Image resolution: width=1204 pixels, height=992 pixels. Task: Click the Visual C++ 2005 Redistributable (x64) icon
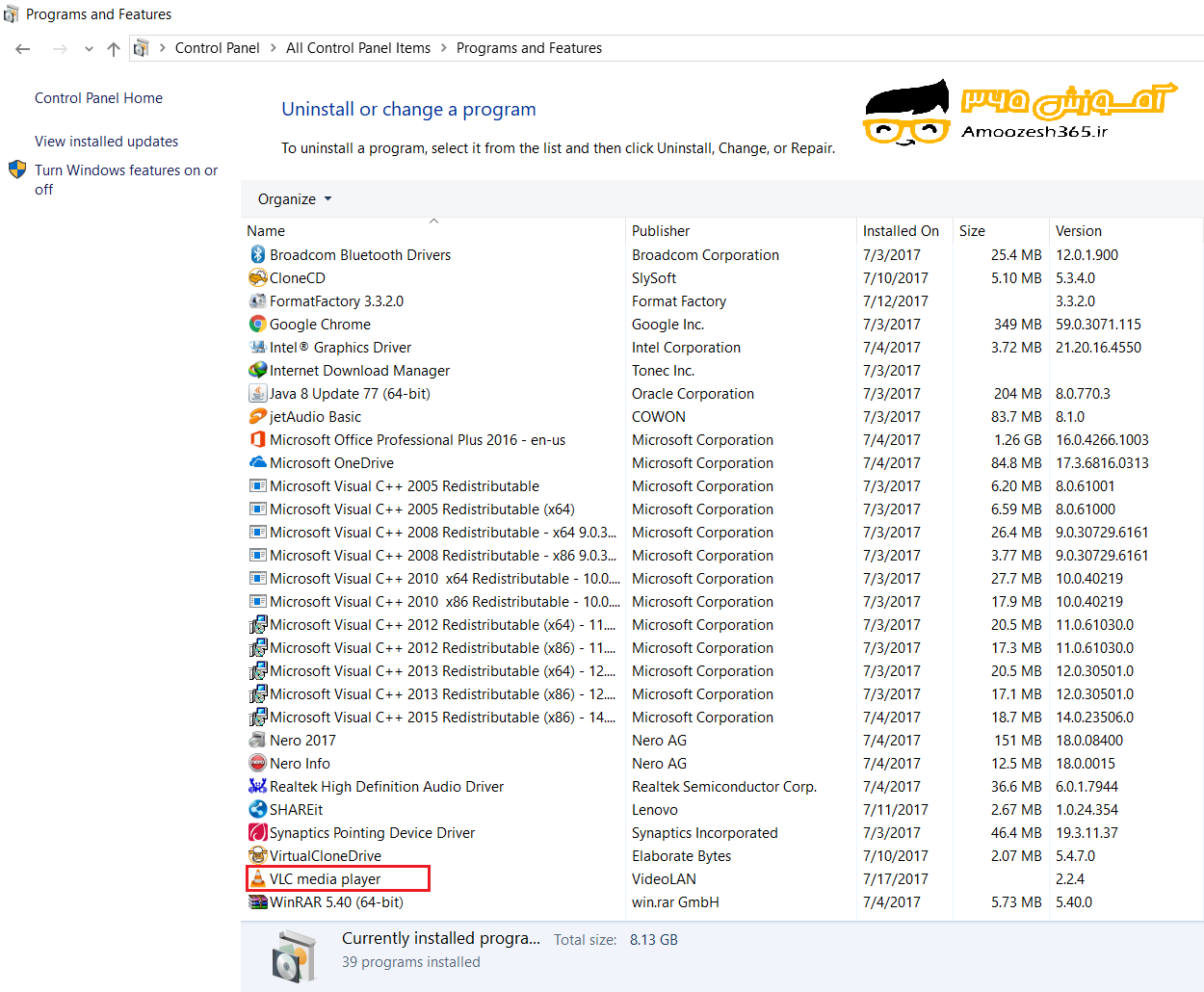(x=257, y=509)
